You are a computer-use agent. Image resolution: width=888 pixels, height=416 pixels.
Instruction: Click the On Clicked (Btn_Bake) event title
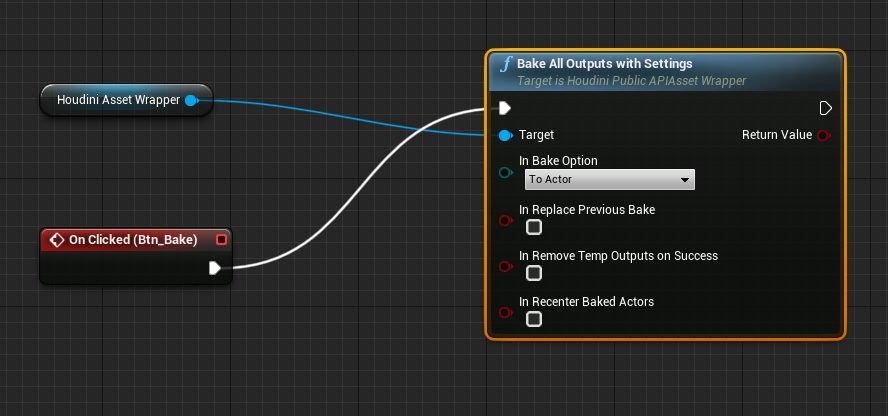tap(133, 240)
